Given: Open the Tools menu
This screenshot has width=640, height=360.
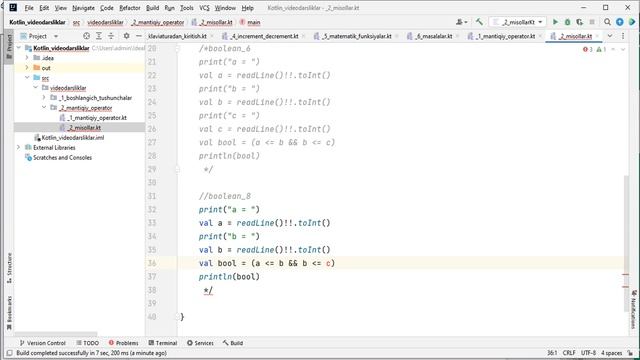Looking at the screenshot, I should [x=187, y=8].
